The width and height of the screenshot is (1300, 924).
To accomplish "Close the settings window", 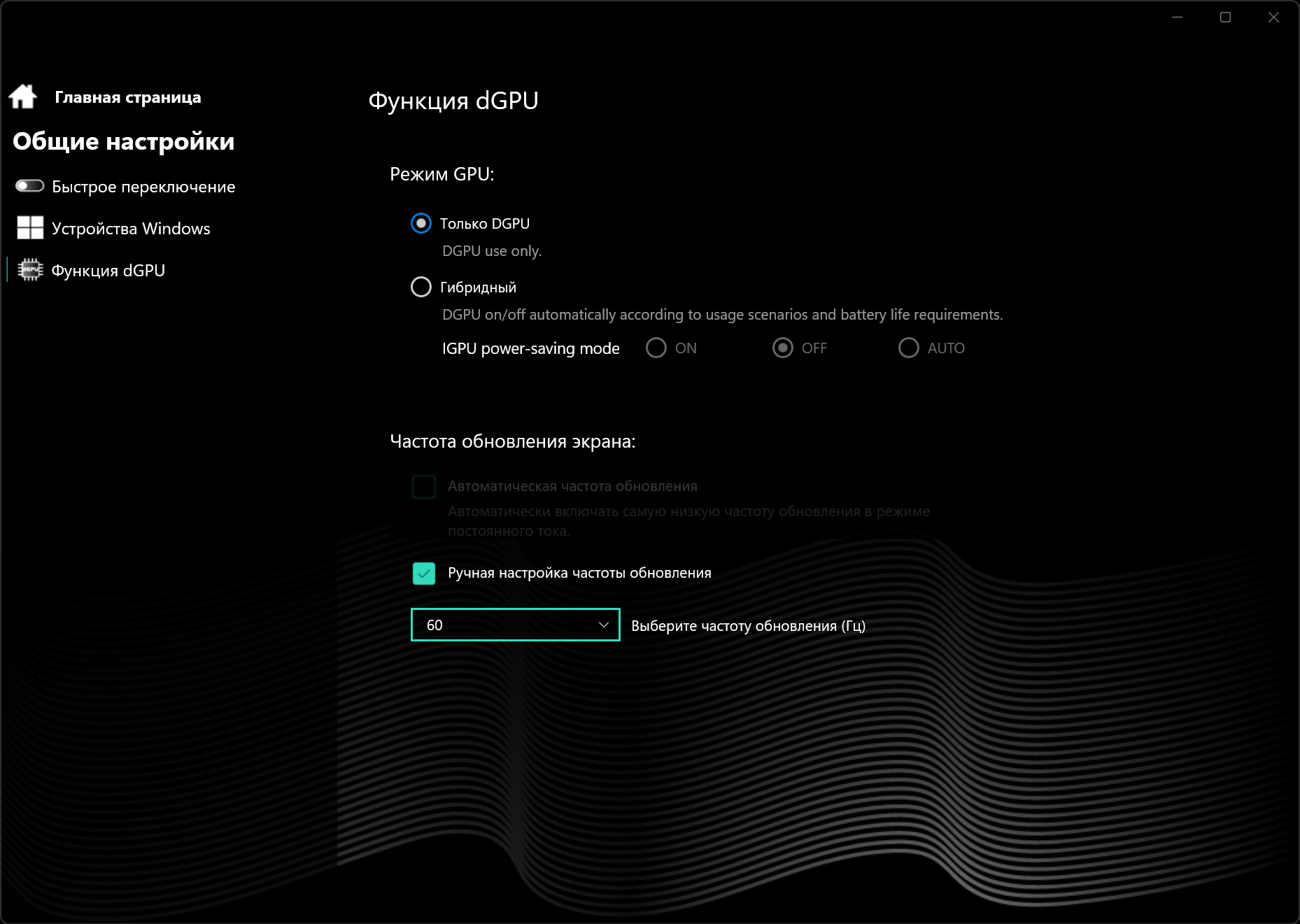I will click(1273, 17).
